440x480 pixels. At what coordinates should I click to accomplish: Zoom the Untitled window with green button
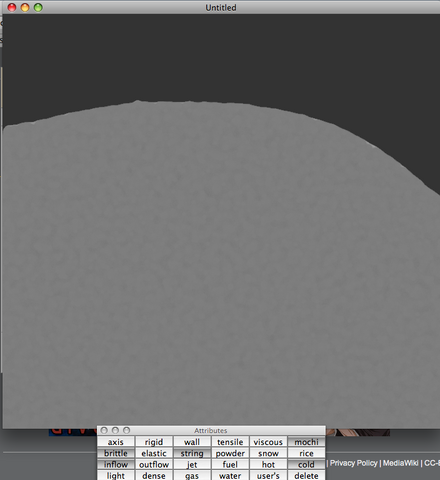click(x=38, y=7)
